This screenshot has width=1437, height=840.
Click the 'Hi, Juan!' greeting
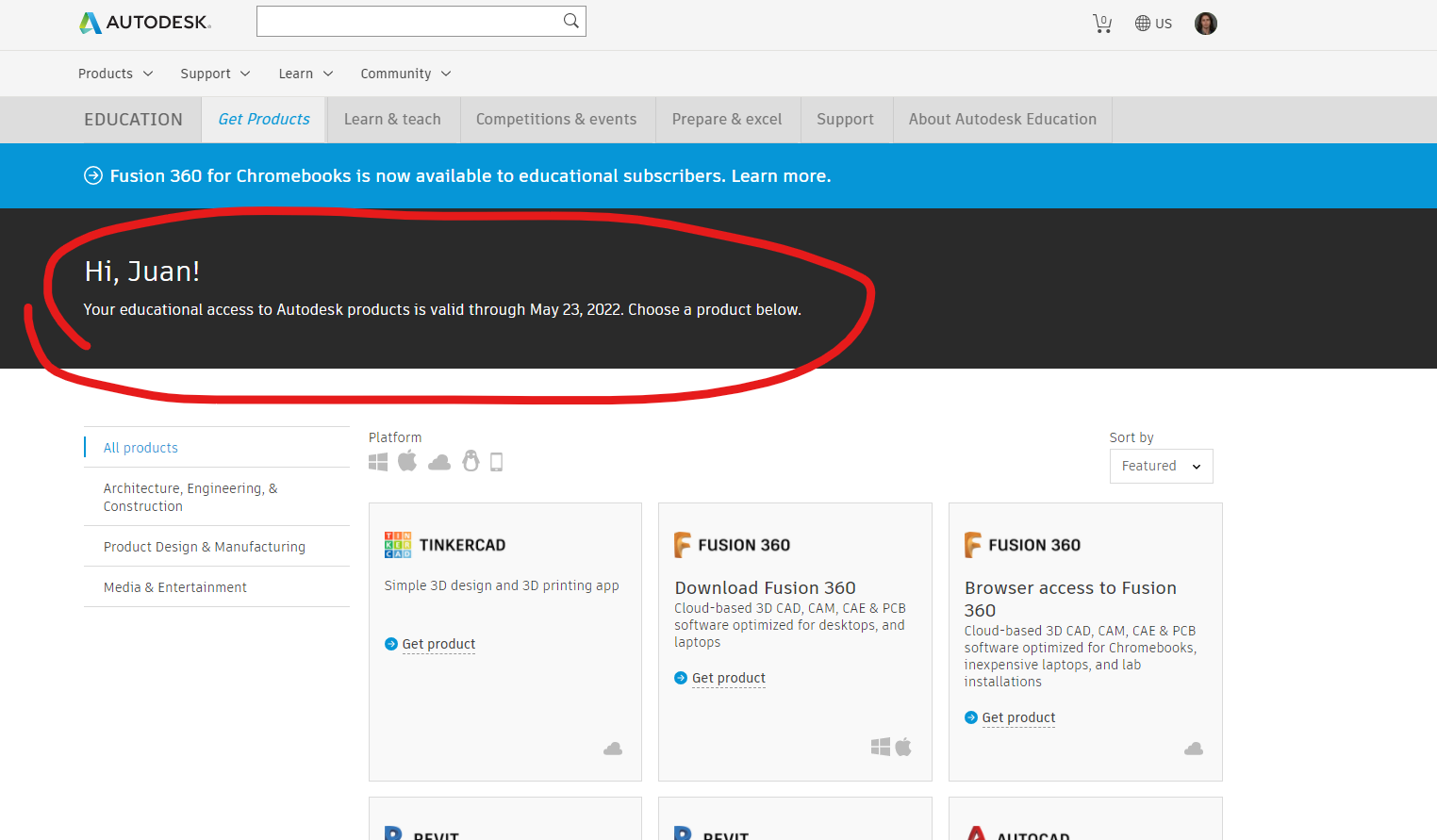[142, 272]
